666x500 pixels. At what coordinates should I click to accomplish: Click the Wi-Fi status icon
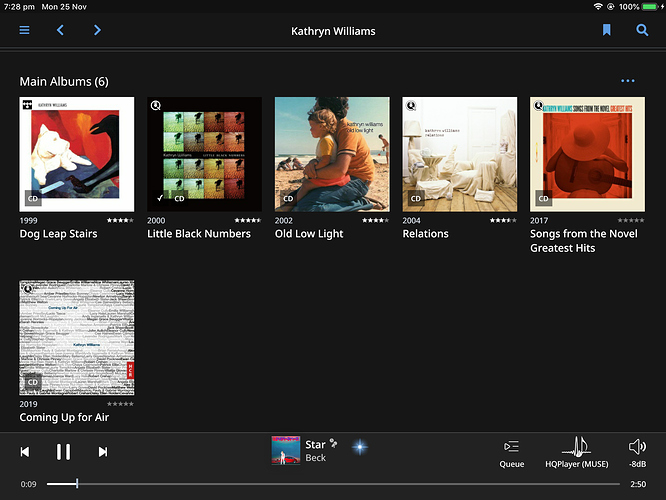click(x=598, y=6)
